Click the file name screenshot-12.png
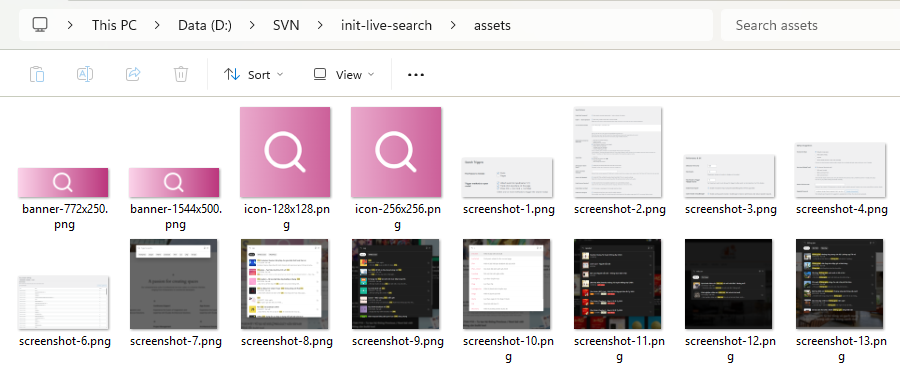This screenshot has height=378, width=900. [730, 349]
